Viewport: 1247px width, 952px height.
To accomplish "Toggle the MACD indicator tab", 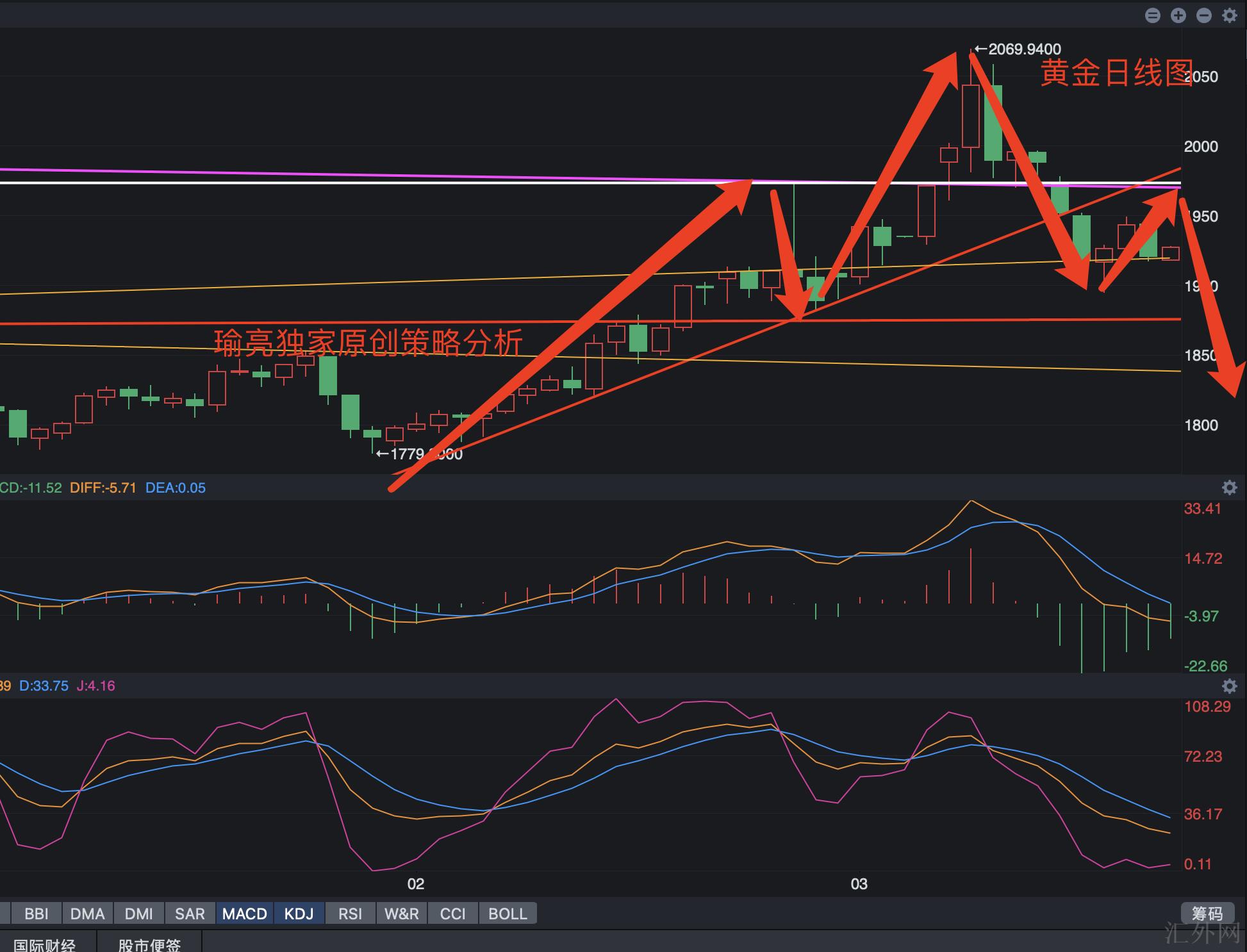I will 244,914.
